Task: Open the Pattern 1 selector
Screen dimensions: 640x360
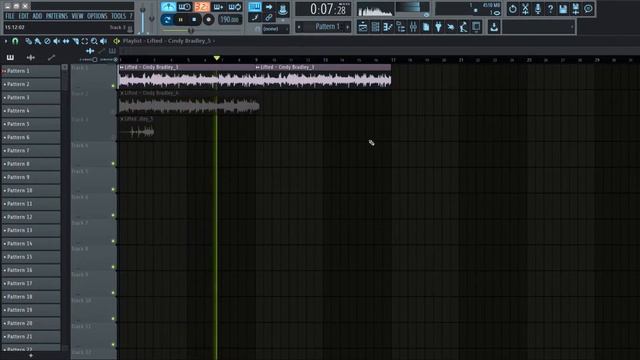Action: click(327, 27)
